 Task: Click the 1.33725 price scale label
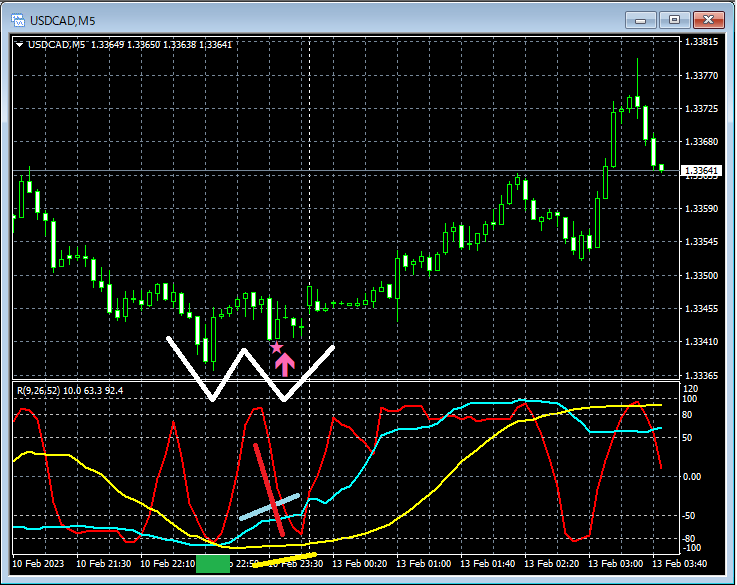click(702, 109)
